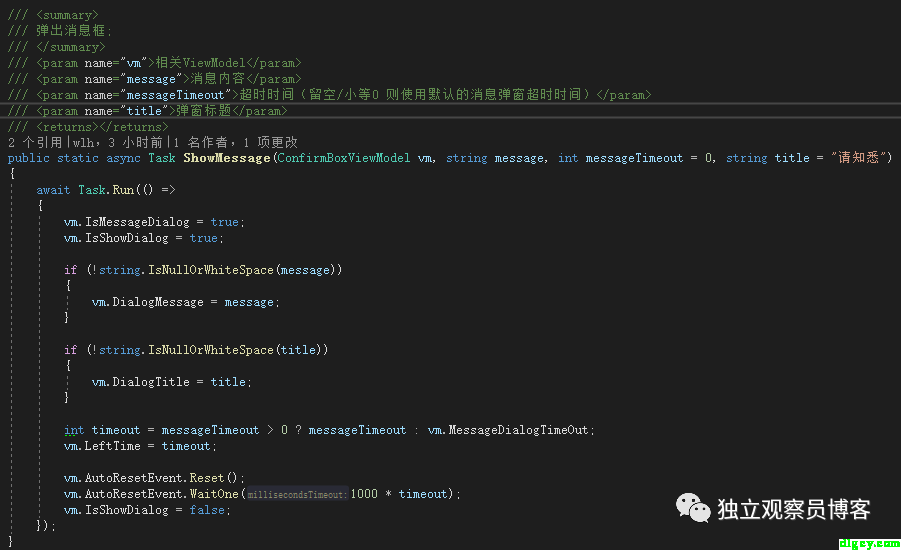The image size is (901, 550).
Task: Click the "if" keyword checking message
Action: pyautogui.click(x=71, y=270)
